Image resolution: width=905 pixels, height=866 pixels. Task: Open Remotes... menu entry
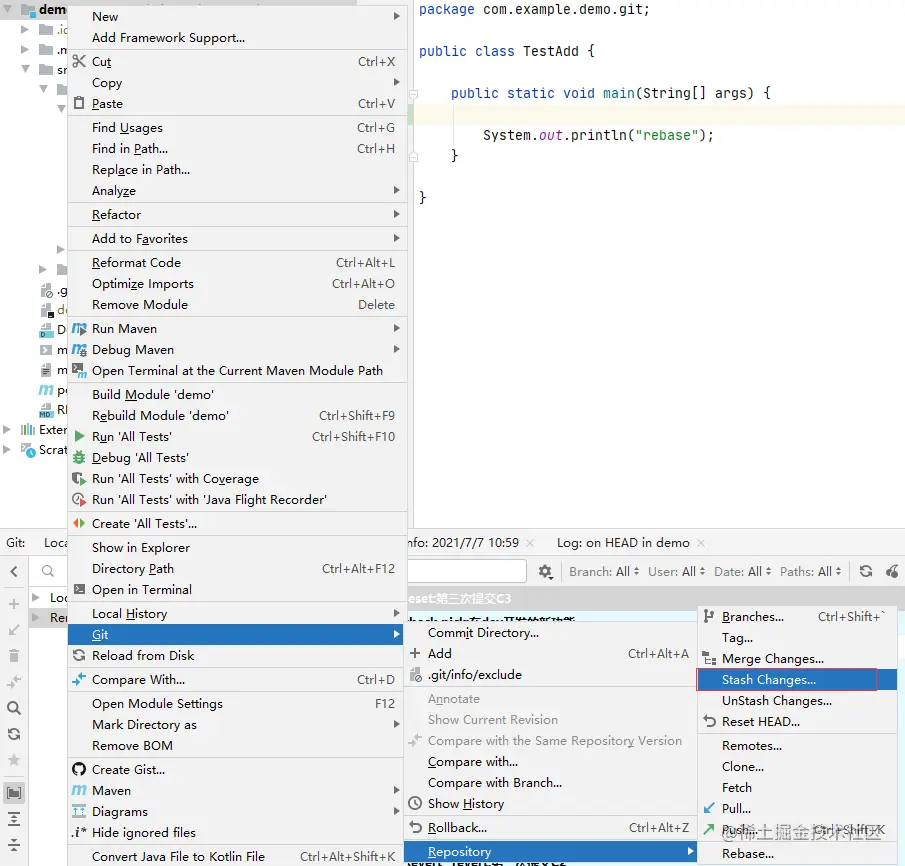click(796, 745)
